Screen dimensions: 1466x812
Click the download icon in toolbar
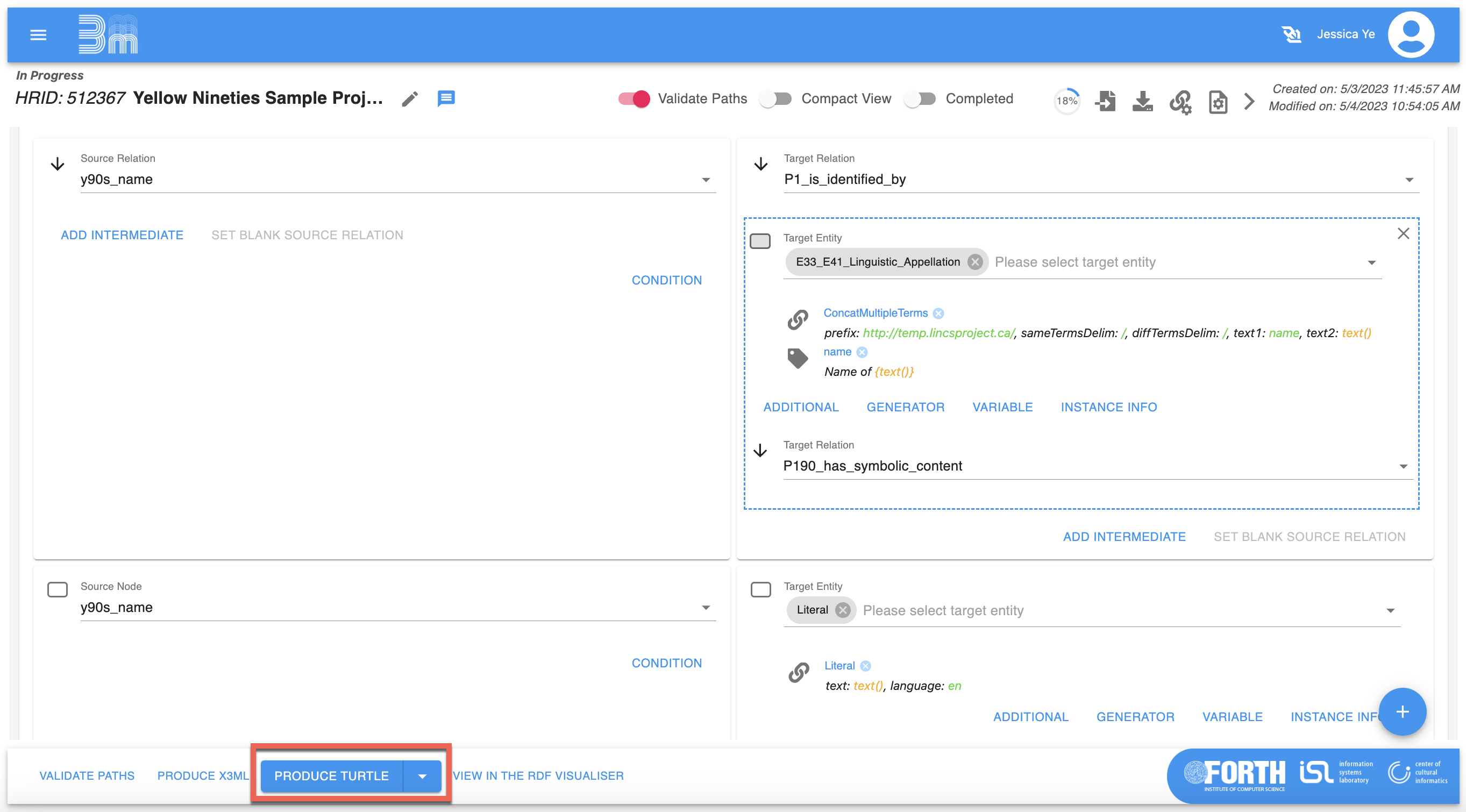1142,101
